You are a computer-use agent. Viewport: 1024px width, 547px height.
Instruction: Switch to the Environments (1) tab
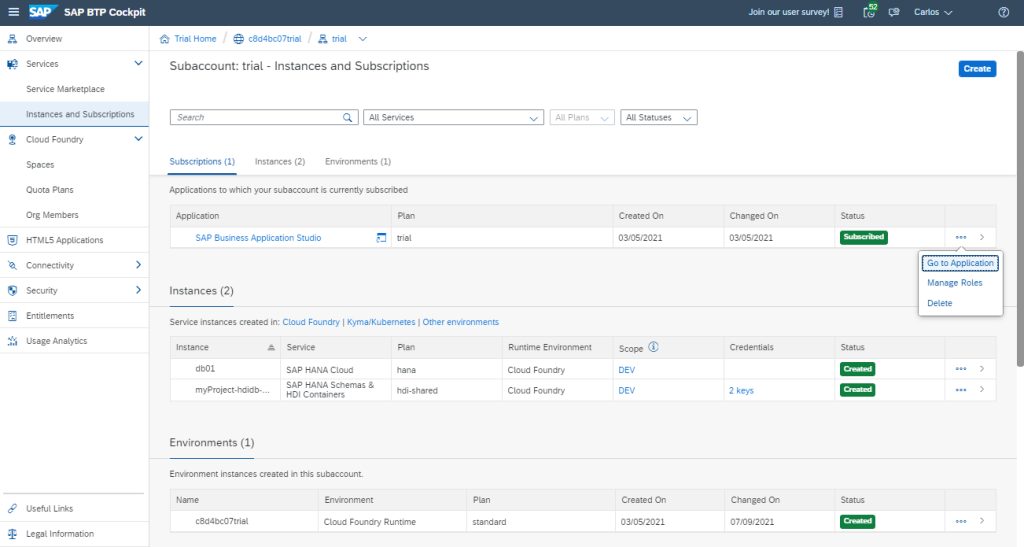358,161
